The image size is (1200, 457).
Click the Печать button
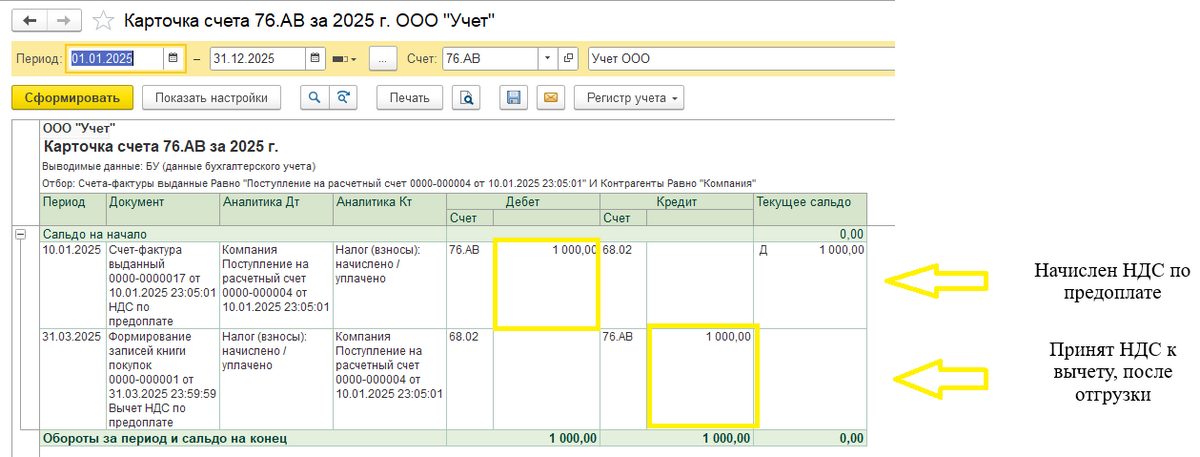coord(409,97)
